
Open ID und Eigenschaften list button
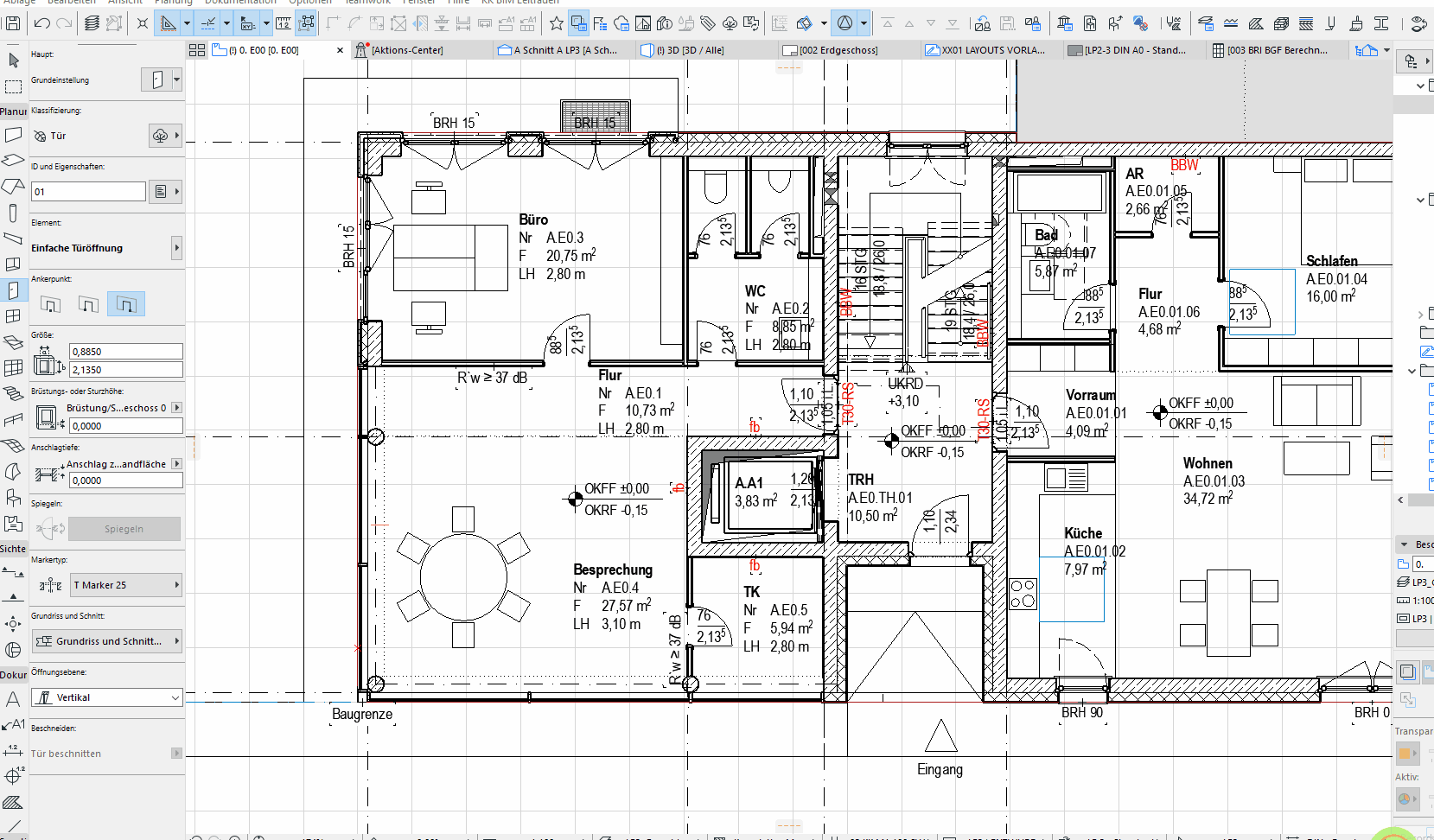[x=165, y=192]
